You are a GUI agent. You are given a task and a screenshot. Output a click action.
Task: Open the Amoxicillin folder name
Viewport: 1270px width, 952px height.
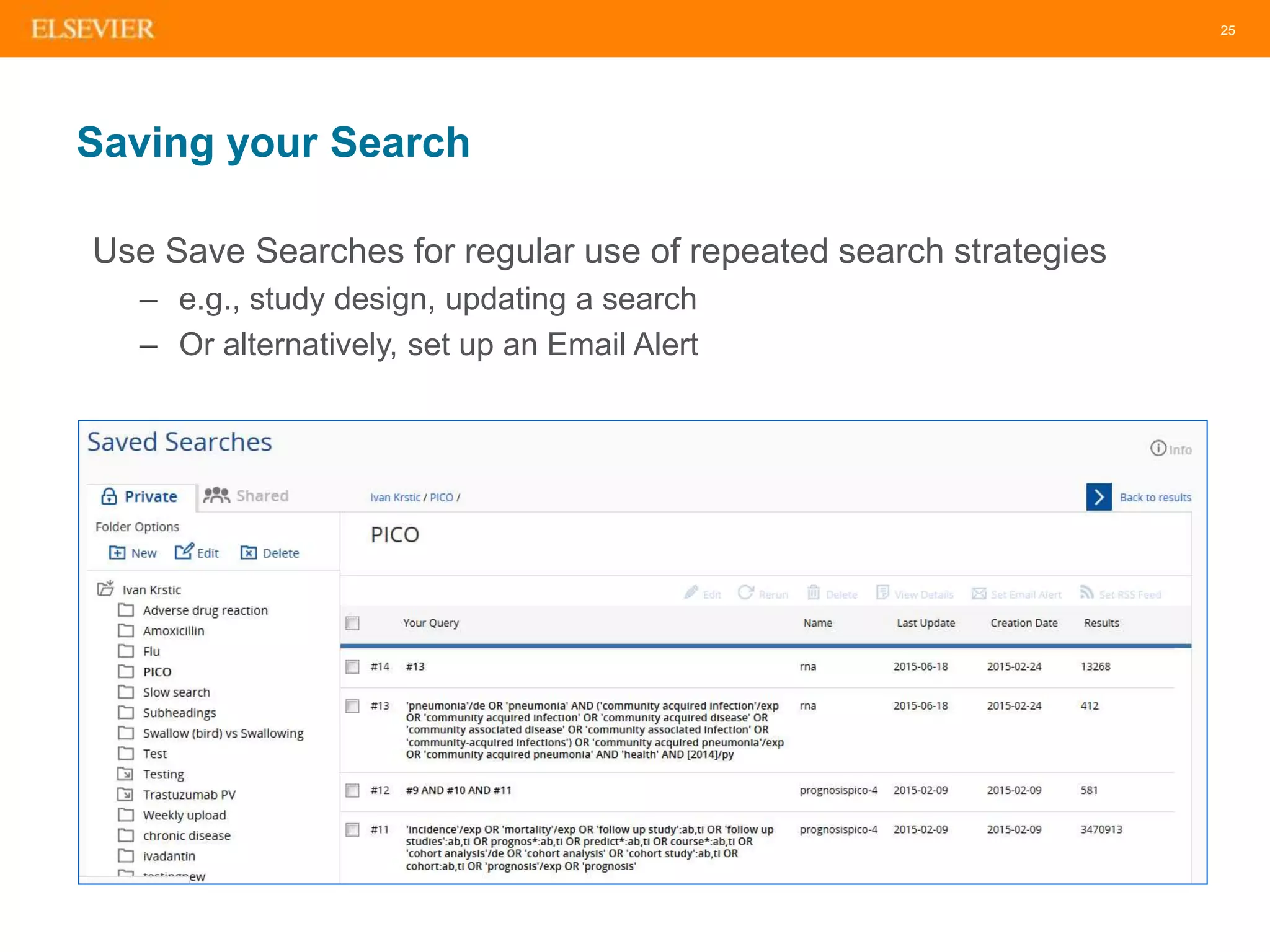pyautogui.click(x=174, y=630)
